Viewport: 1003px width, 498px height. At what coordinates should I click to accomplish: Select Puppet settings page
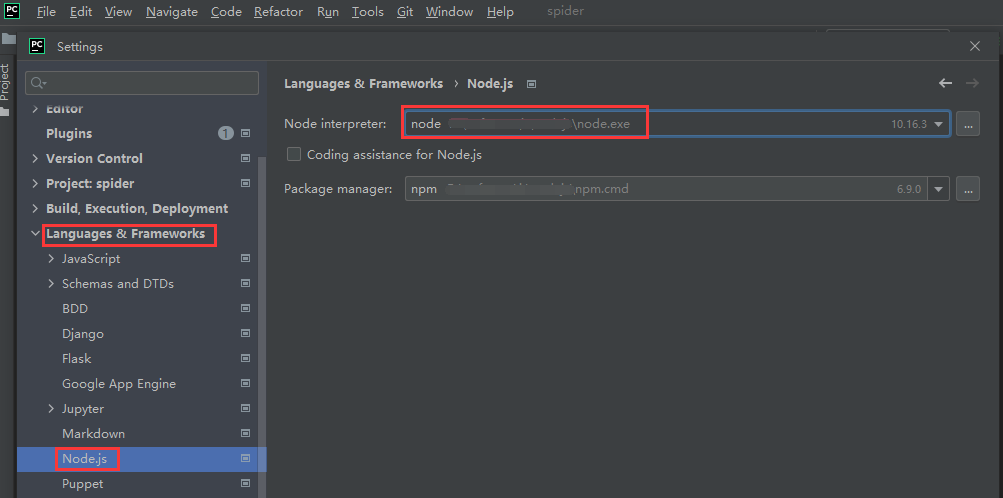pyautogui.click(x=83, y=484)
